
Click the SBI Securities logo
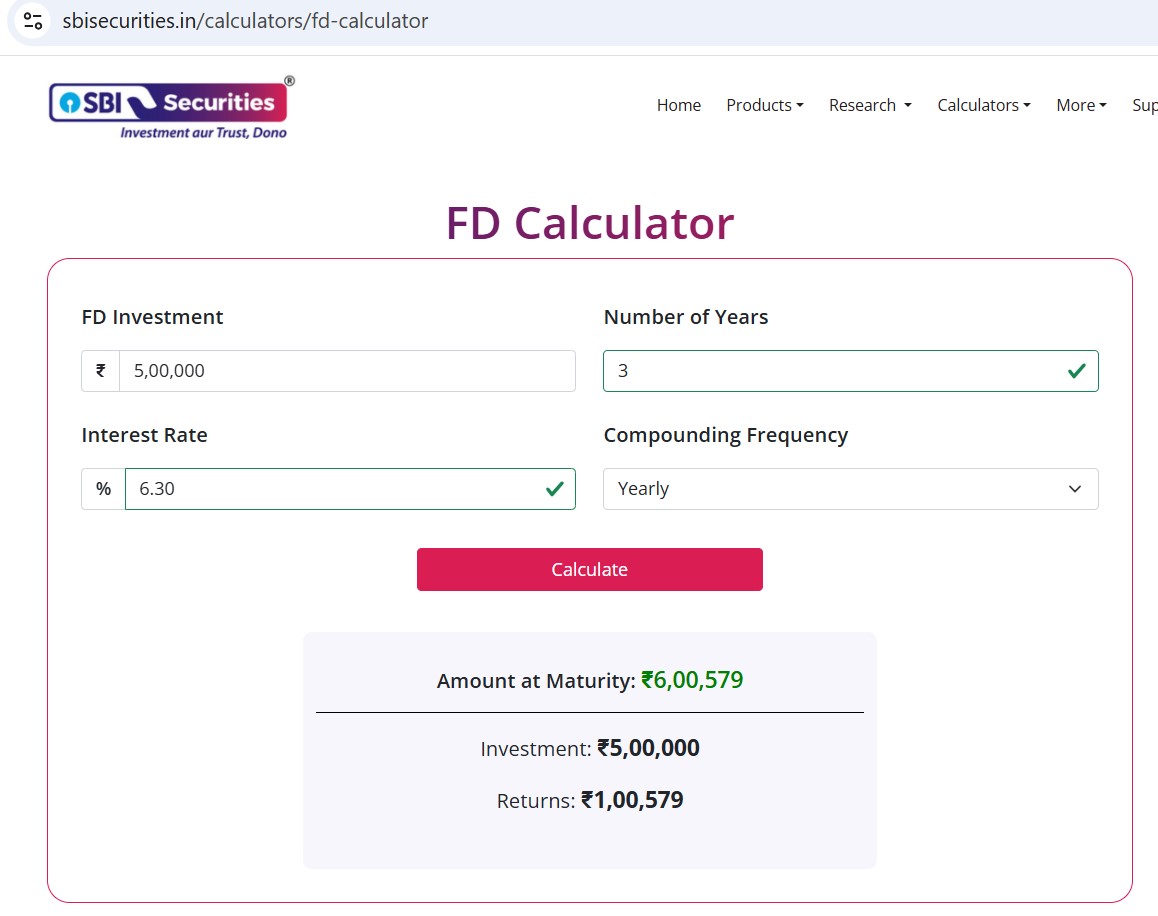[169, 108]
